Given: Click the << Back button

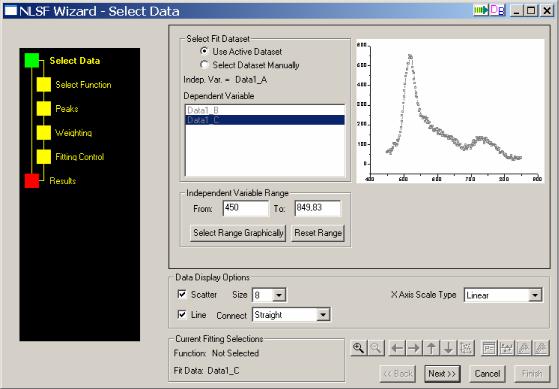Looking at the screenshot, I should pyautogui.click(x=398, y=374).
